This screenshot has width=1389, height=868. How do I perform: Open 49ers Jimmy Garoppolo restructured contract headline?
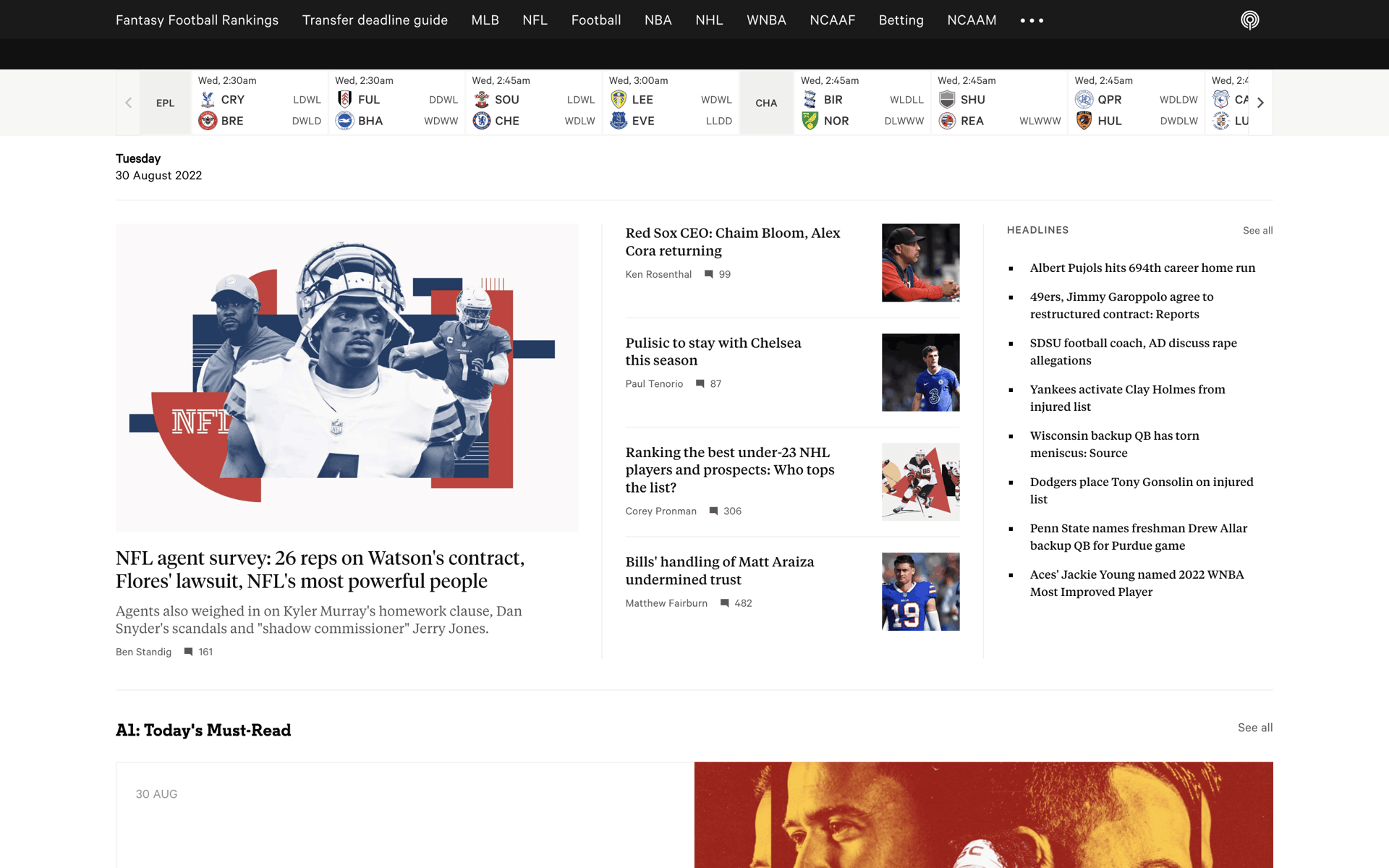pyautogui.click(x=1122, y=305)
